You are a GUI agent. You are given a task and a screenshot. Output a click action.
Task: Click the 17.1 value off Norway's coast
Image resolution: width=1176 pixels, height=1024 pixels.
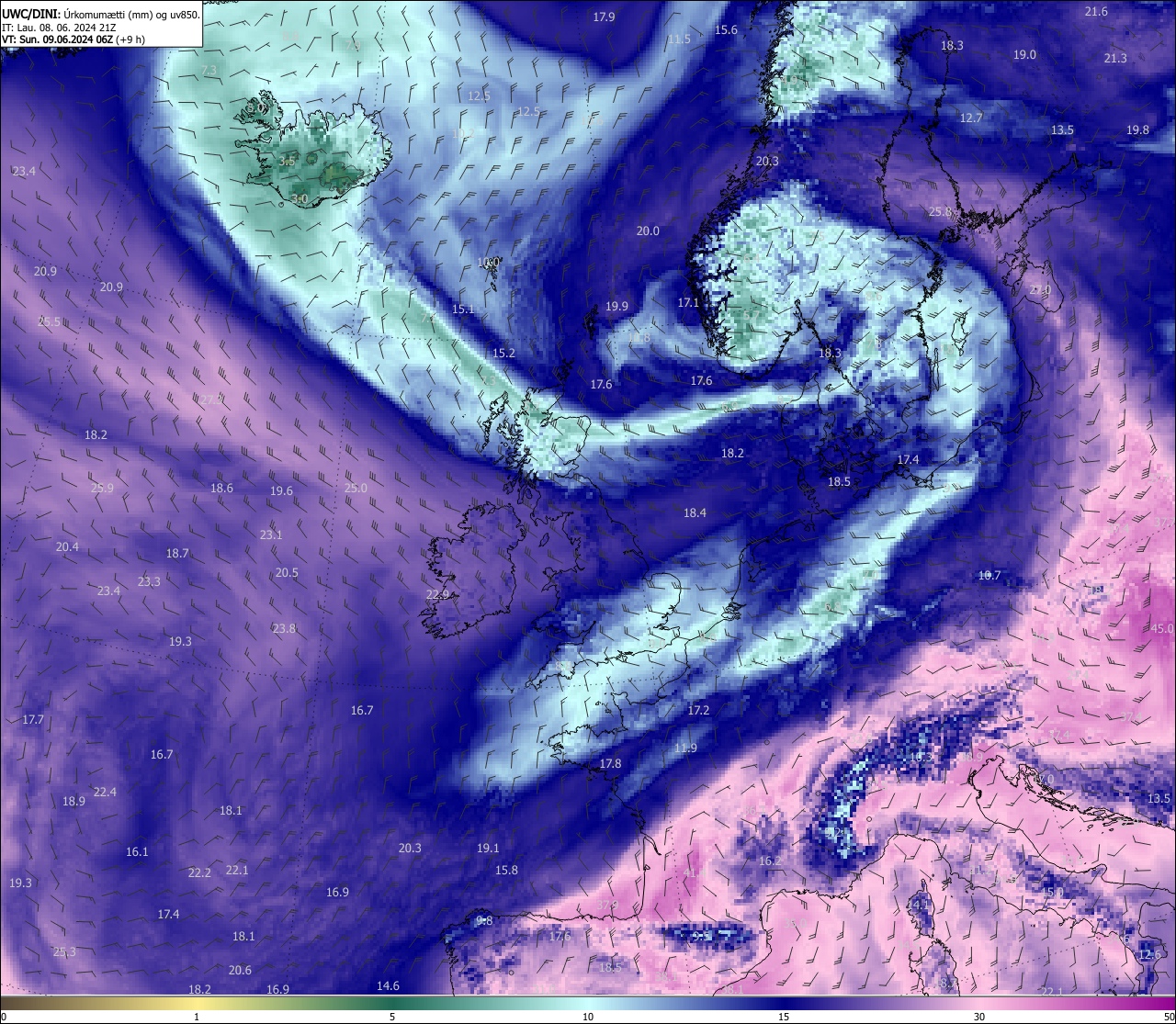click(x=688, y=303)
